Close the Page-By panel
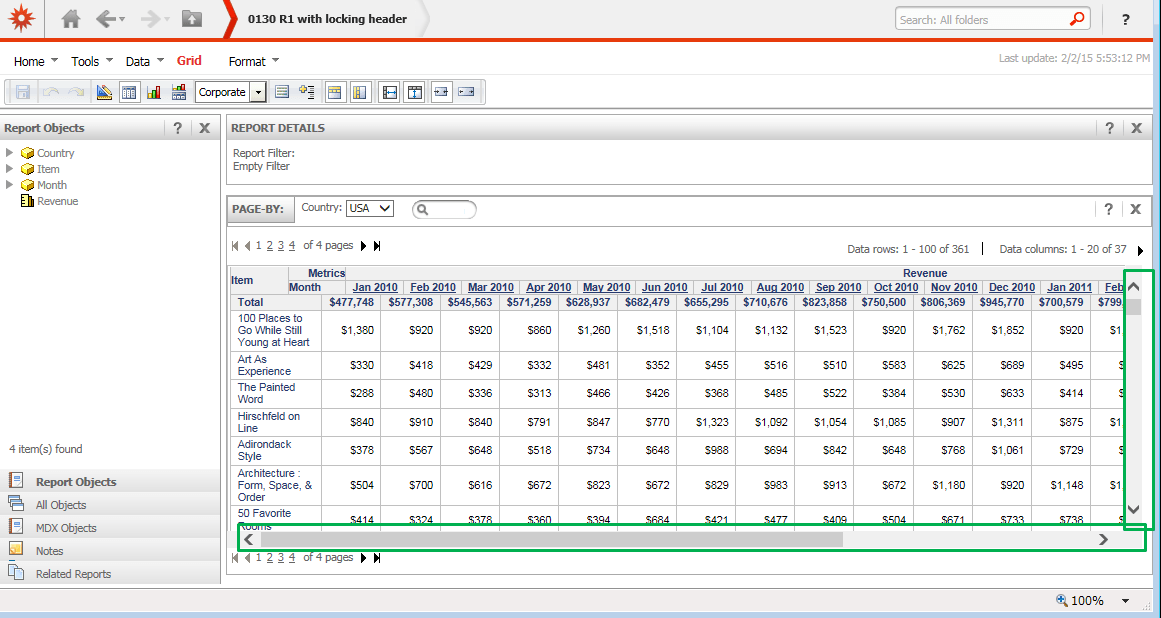The width and height of the screenshot is (1161, 618). [1136, 209]
